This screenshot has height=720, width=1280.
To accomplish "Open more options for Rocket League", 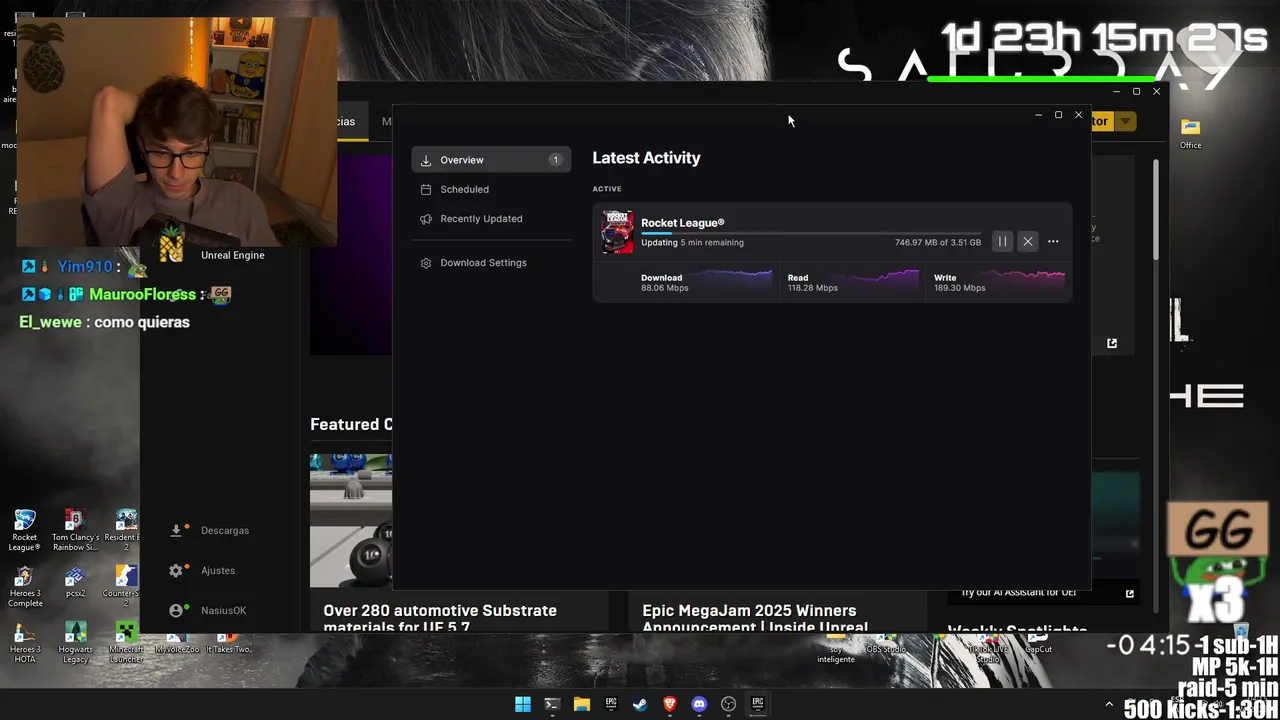I will tap(1053, 241).
